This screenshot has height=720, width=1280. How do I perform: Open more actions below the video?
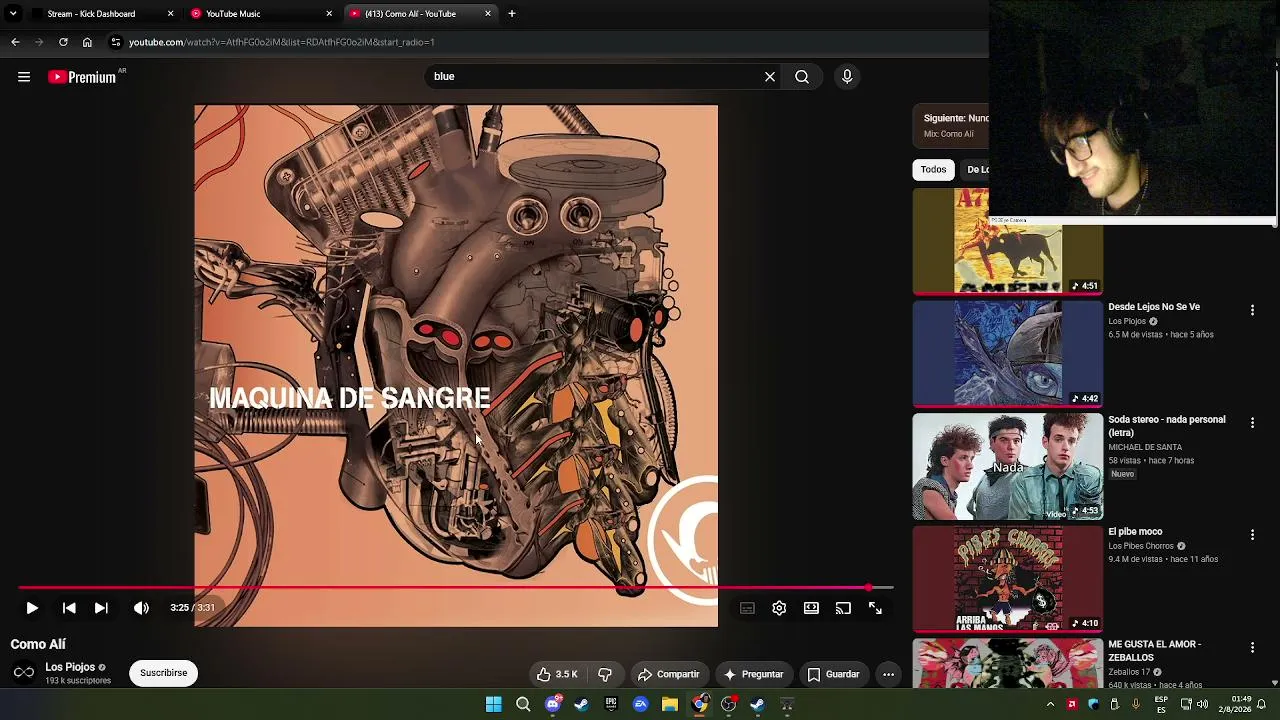(x=888, y=675)
